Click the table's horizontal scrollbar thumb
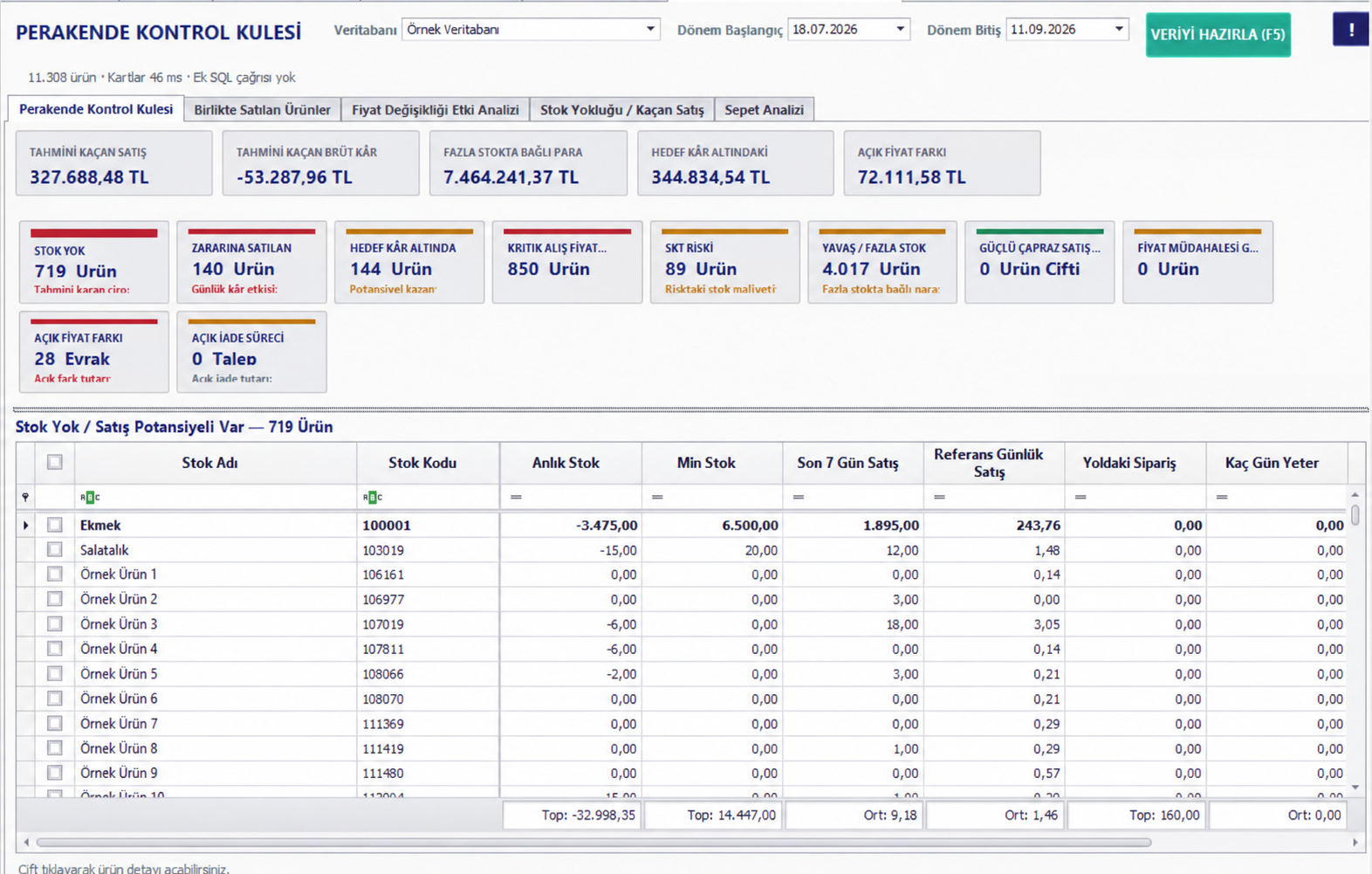 pyautogui.click(x=593, y=843)
